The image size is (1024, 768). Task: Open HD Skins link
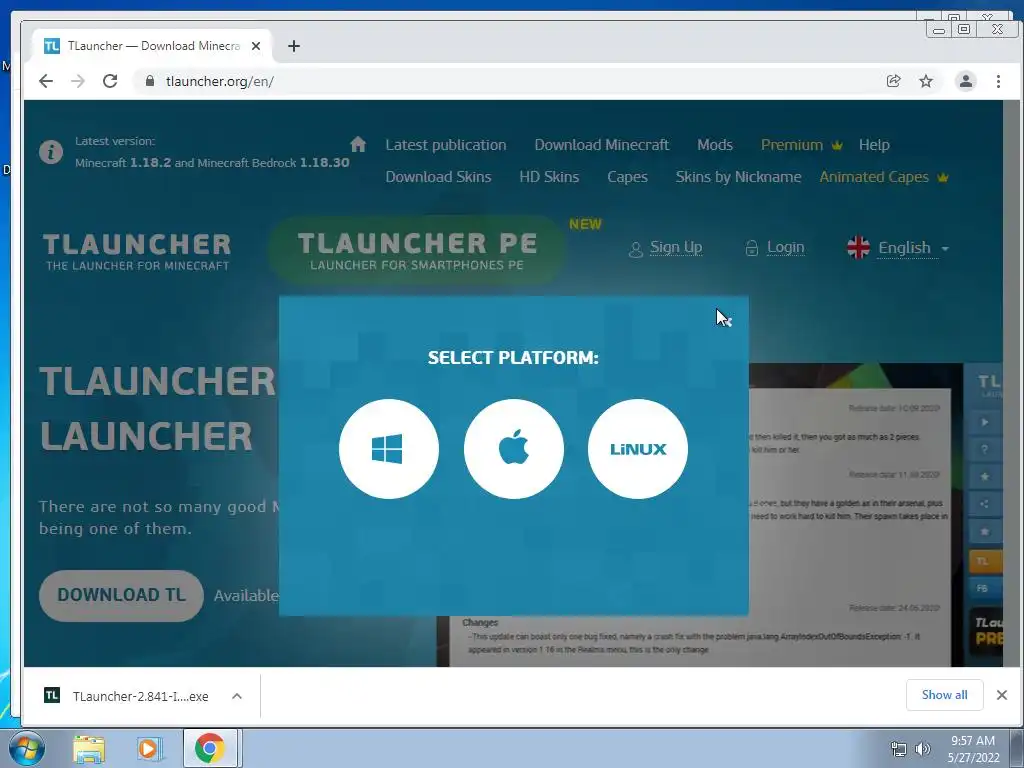[549, 177]
